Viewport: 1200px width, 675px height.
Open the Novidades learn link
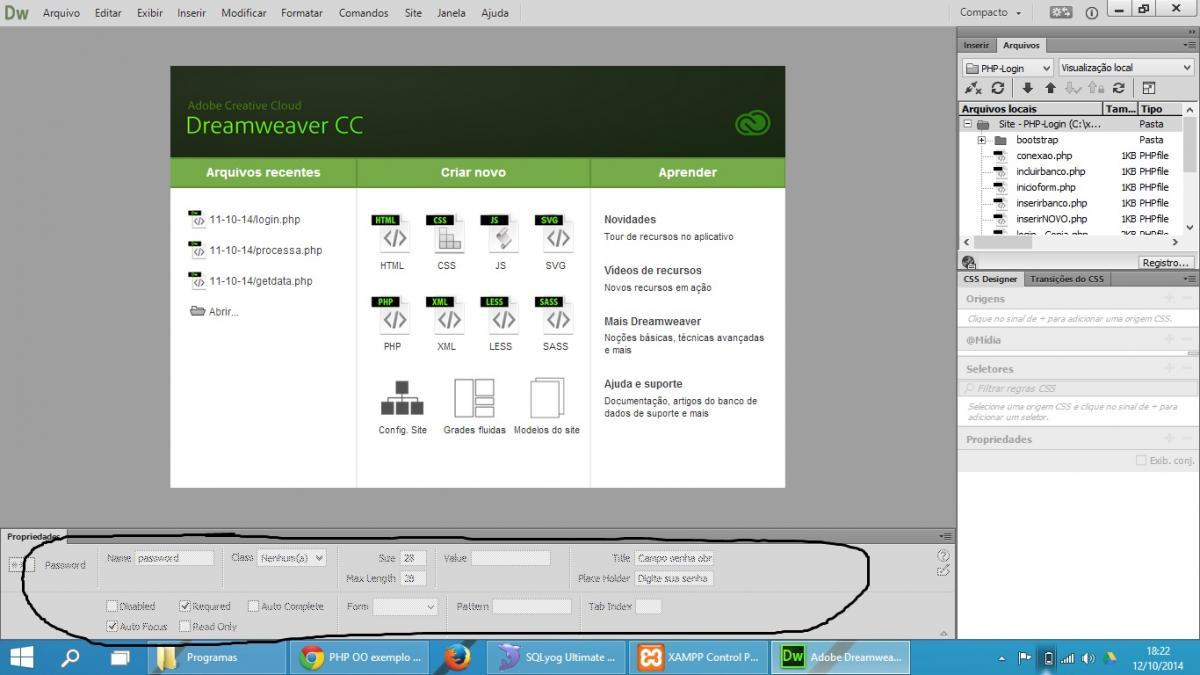click(630, 219)
